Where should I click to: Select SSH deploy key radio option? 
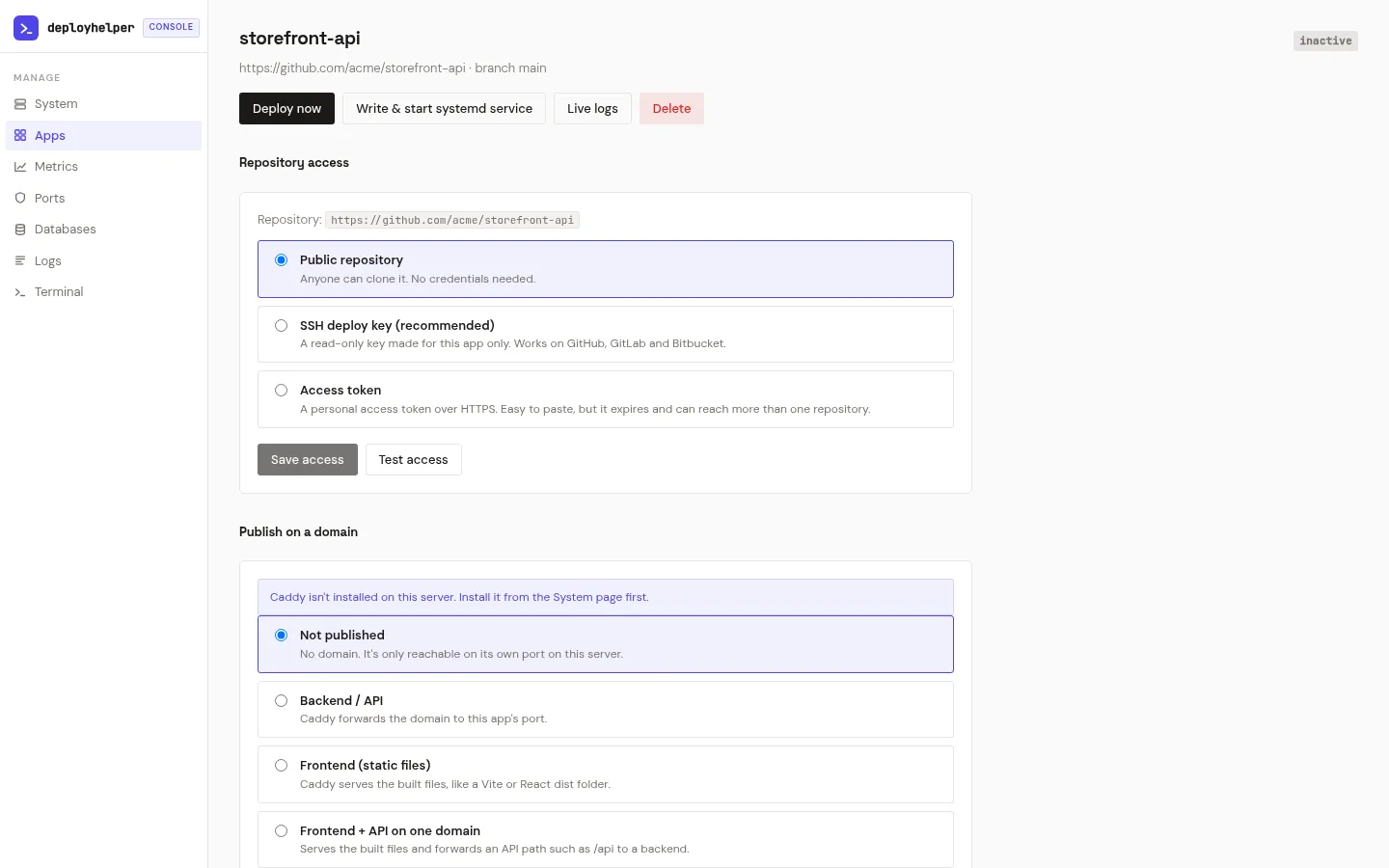click(282, 326)
